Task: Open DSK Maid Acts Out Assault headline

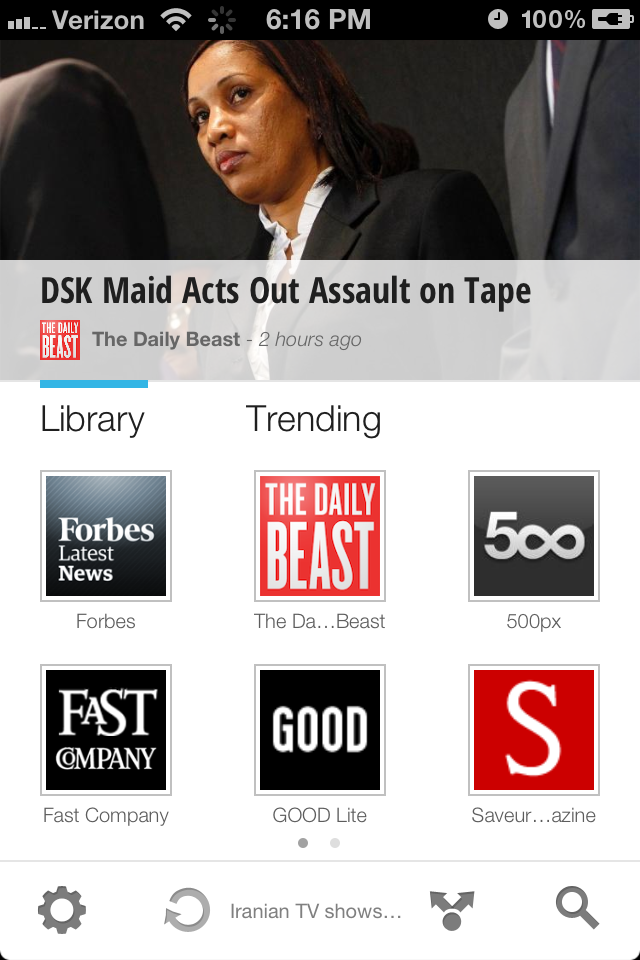Action: point(285,291)
